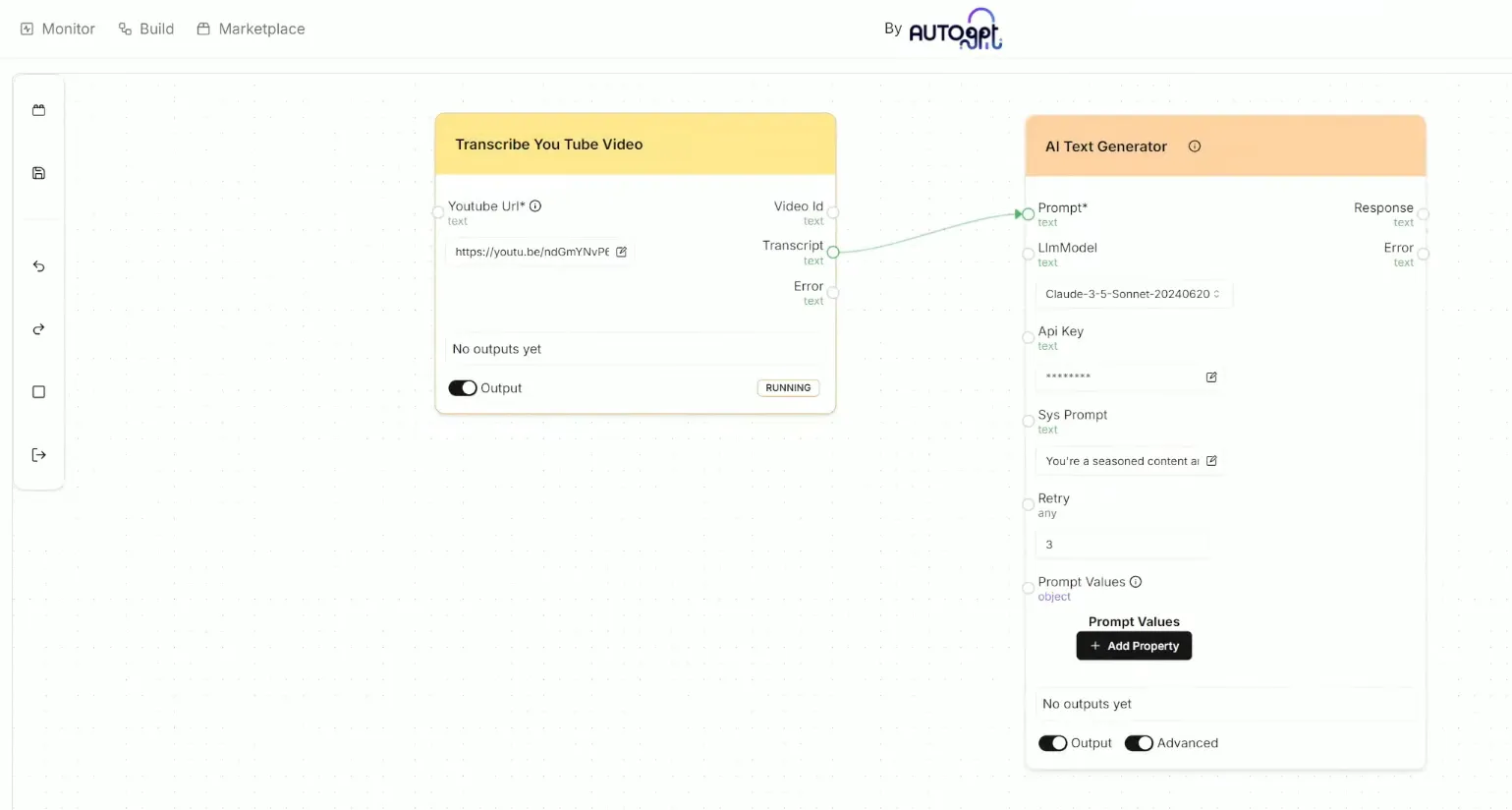Click the Sys Prompt input connector handle
This screenshot has height=810, width=1512.
click(x=1028, y=421)
